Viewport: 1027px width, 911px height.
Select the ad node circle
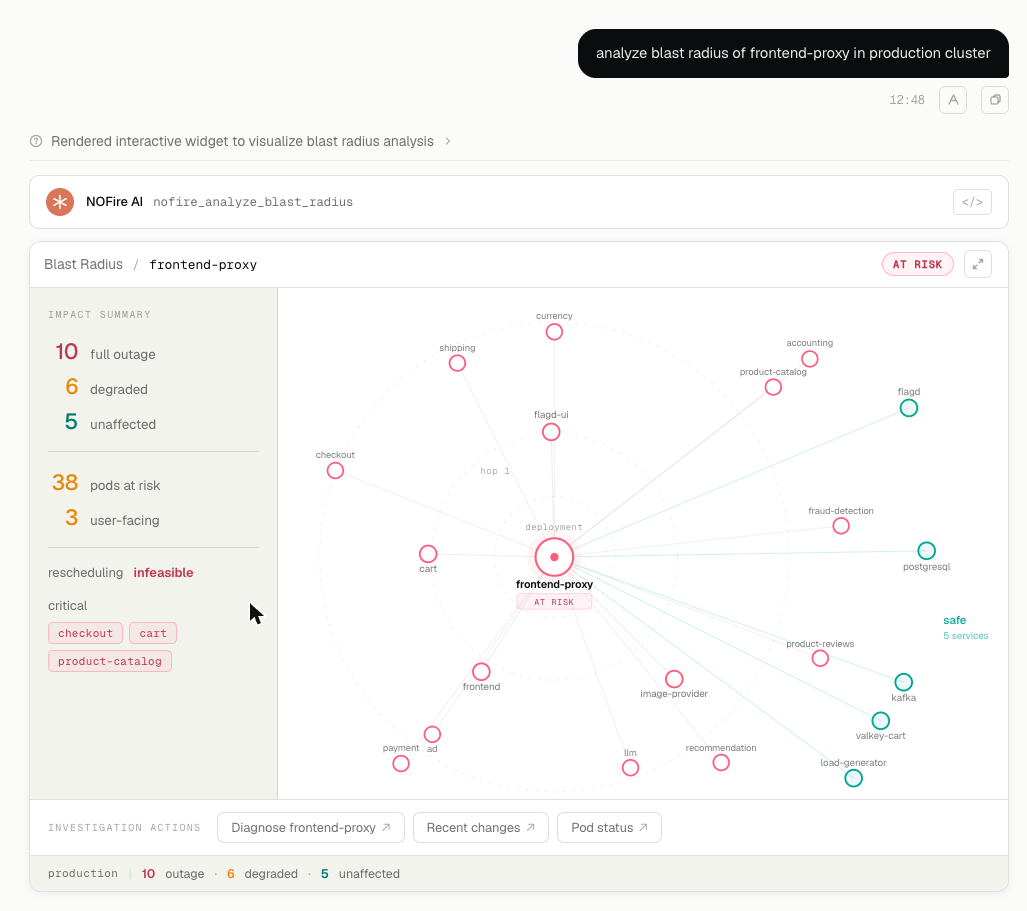tap(432, 734)
